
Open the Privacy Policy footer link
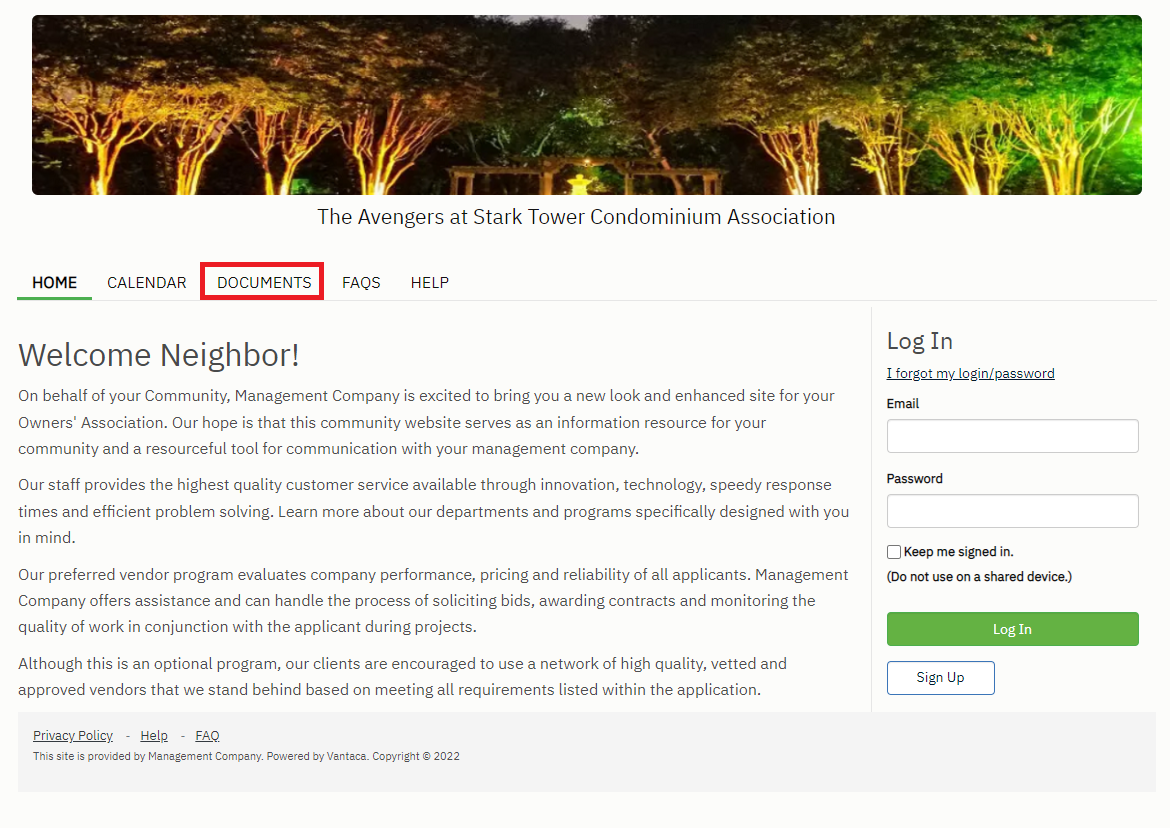[72, 736]
